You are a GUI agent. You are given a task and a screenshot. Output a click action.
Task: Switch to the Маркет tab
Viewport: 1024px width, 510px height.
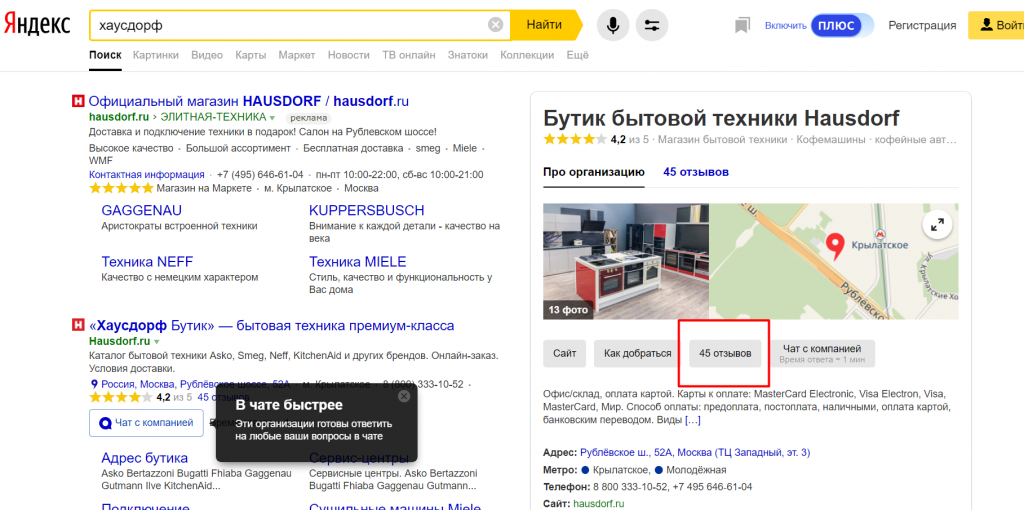tap(297, 55)
